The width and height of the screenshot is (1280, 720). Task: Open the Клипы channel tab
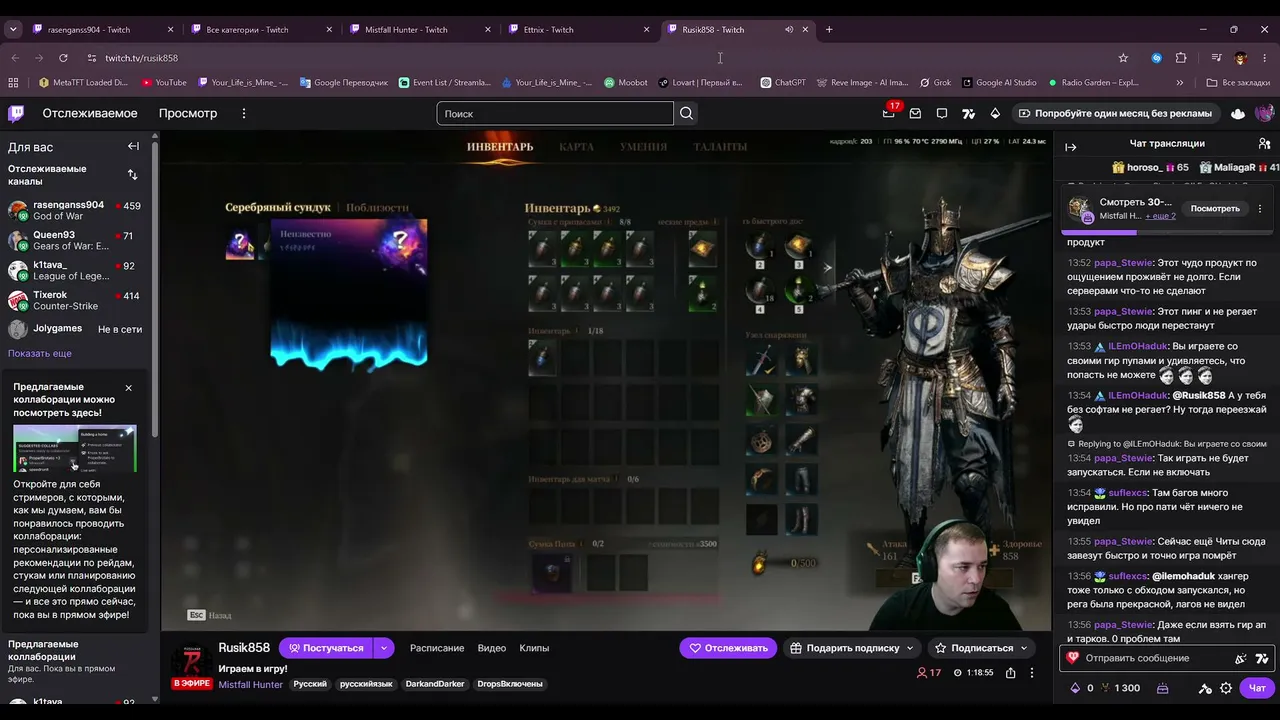coord(534,648)
